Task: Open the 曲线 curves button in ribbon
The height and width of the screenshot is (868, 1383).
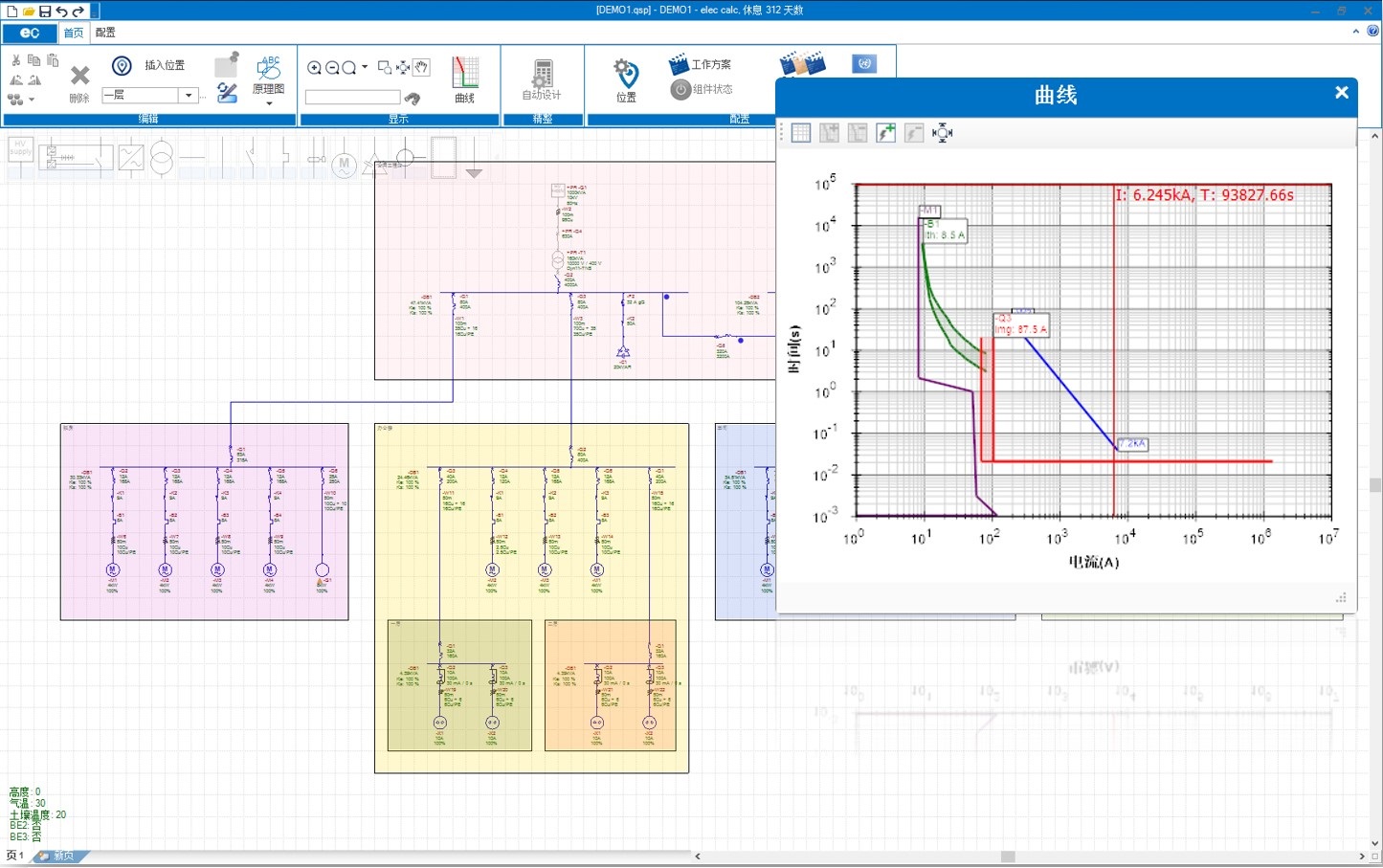Action: click(465, 79)
